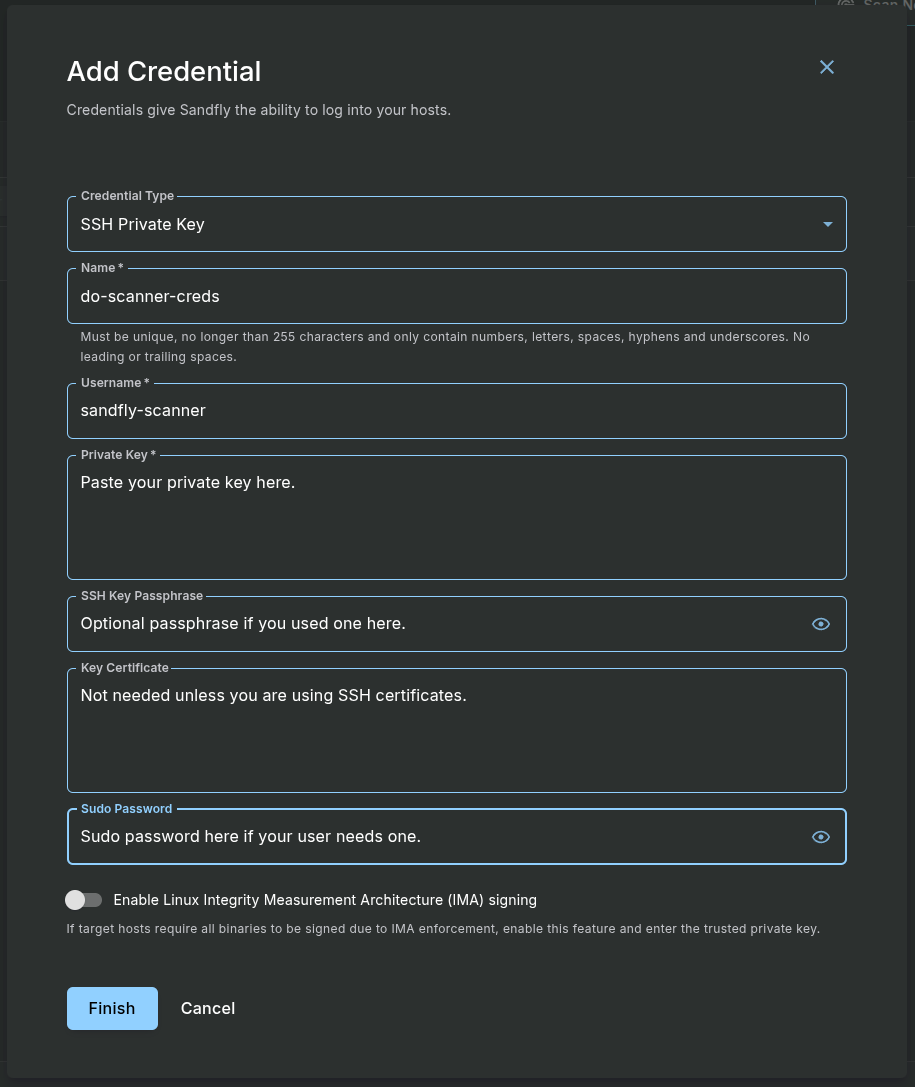Cancel adding the credential
This screenshot has width=915, height=1087.
click(208, 1008)
